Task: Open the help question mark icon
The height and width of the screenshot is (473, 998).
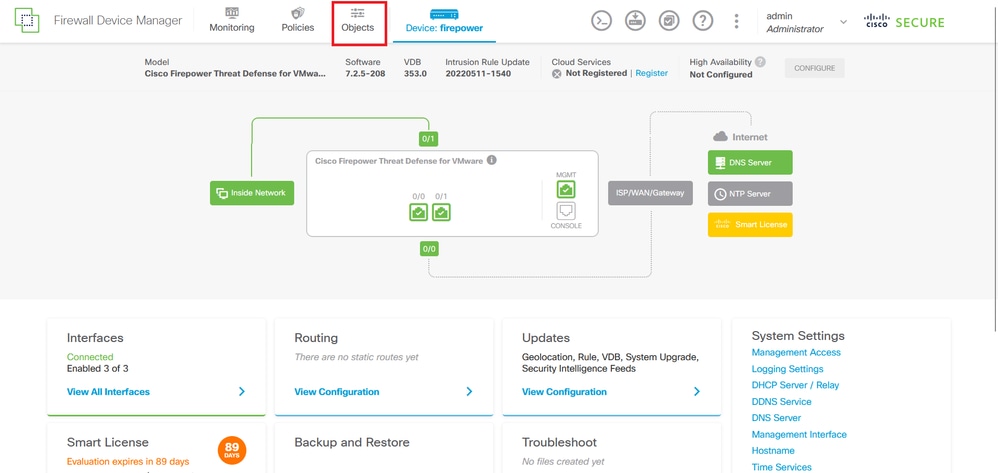Action: coord(703,20)
